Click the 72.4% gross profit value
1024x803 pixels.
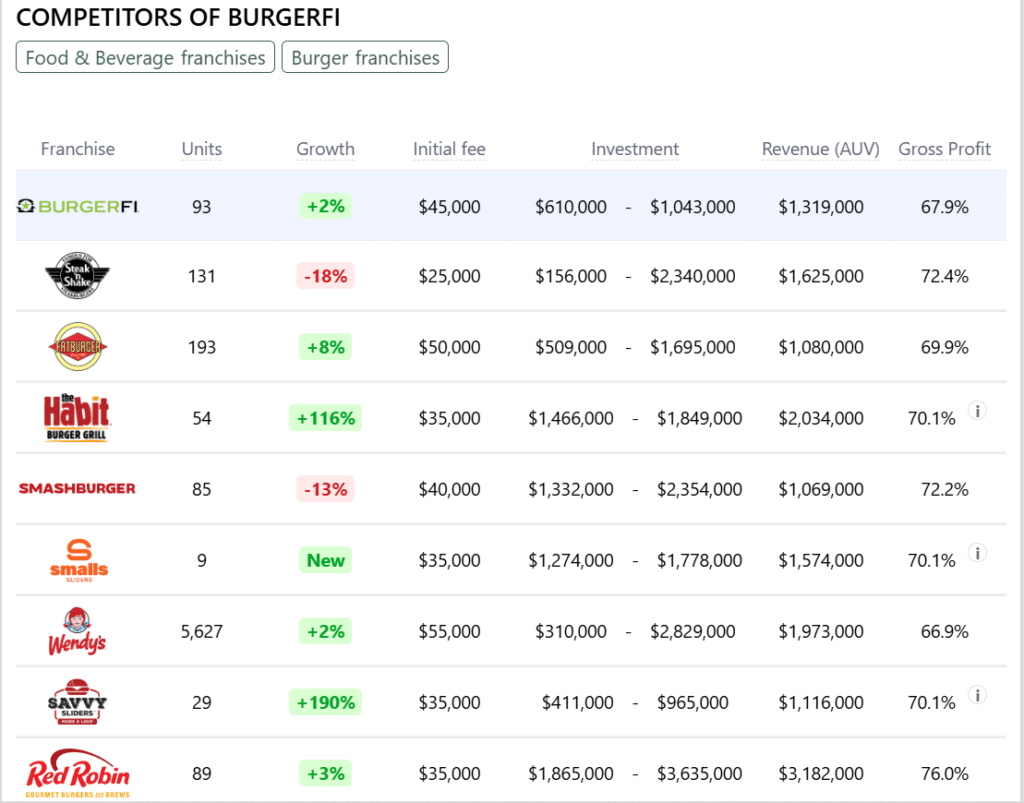pos(944,276)
